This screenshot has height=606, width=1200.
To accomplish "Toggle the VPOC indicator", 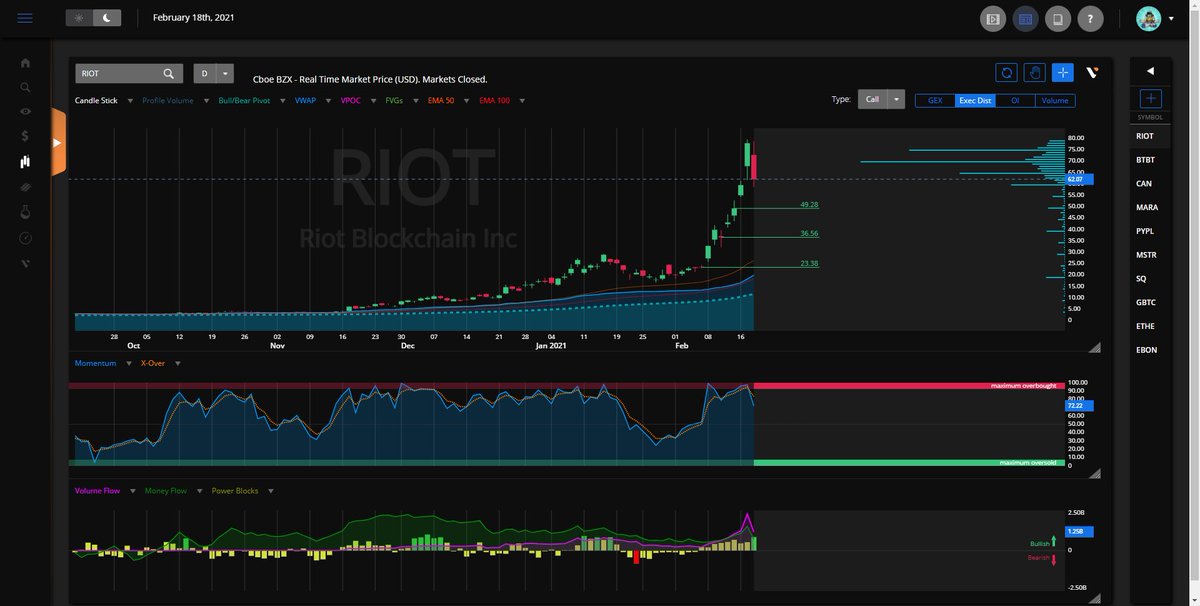I will click(x=351, y=101).
